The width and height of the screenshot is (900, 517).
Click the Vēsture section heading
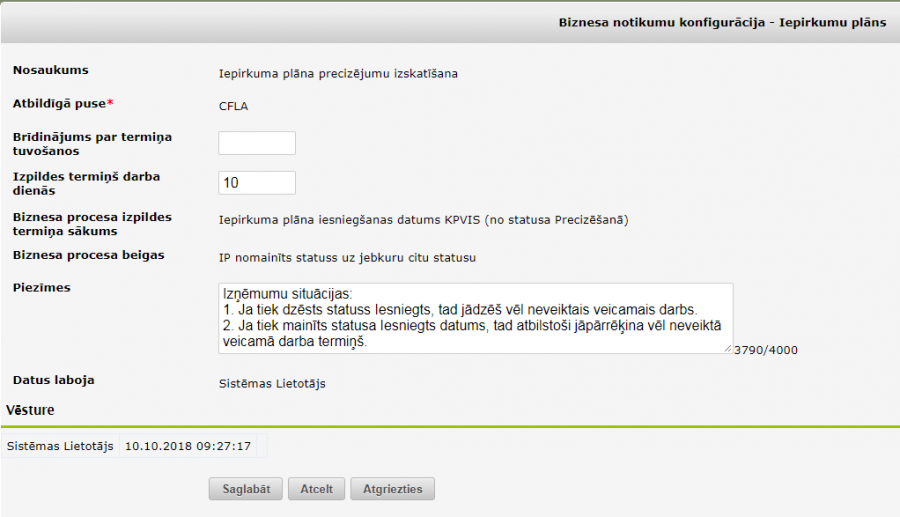point(31,410)
